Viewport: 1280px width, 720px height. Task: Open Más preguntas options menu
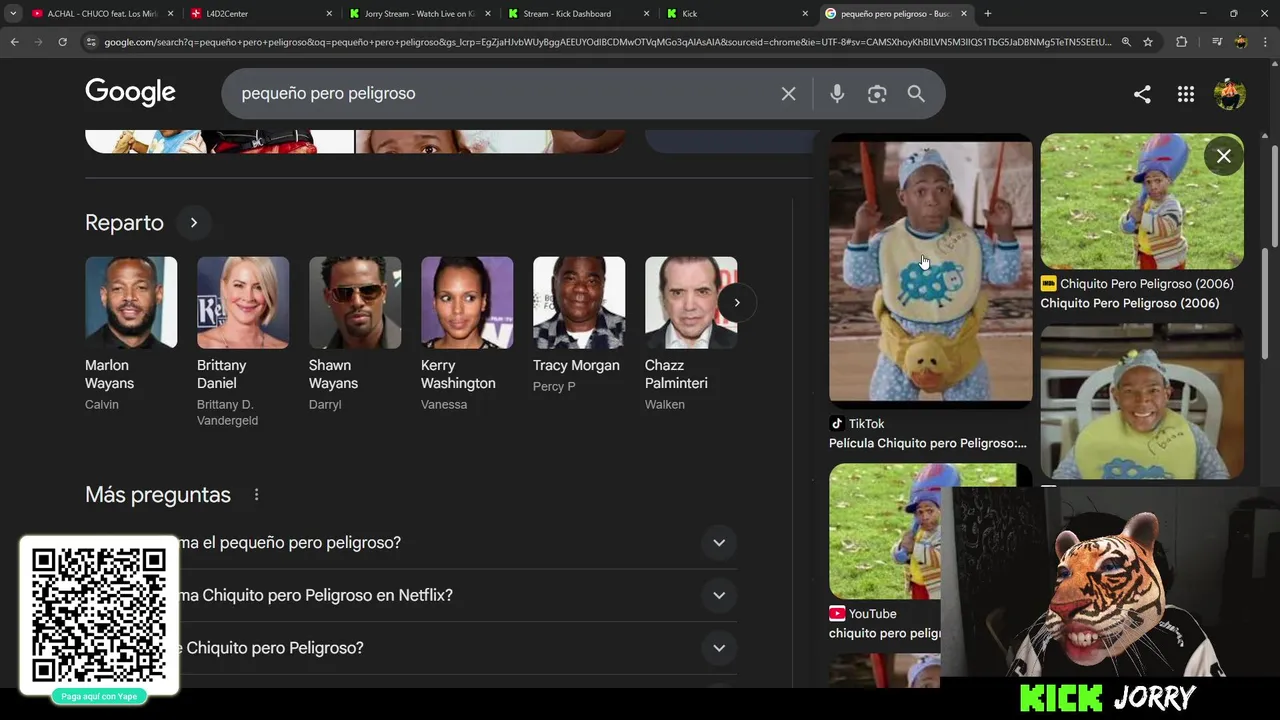256,495
